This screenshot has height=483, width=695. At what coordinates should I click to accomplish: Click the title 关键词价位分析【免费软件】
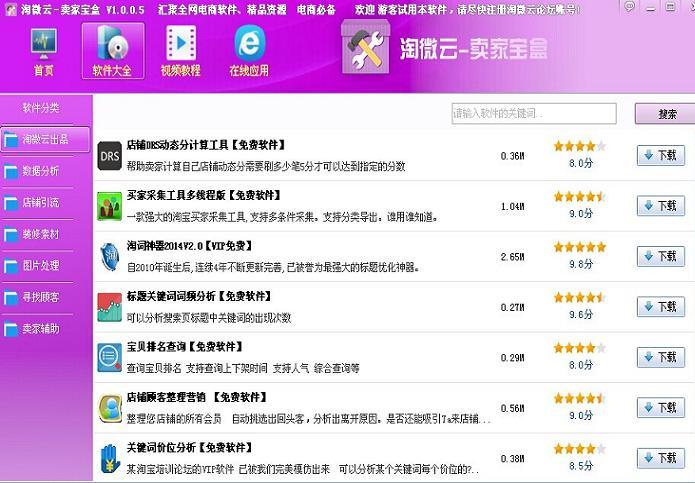click(x=190, y=448)
